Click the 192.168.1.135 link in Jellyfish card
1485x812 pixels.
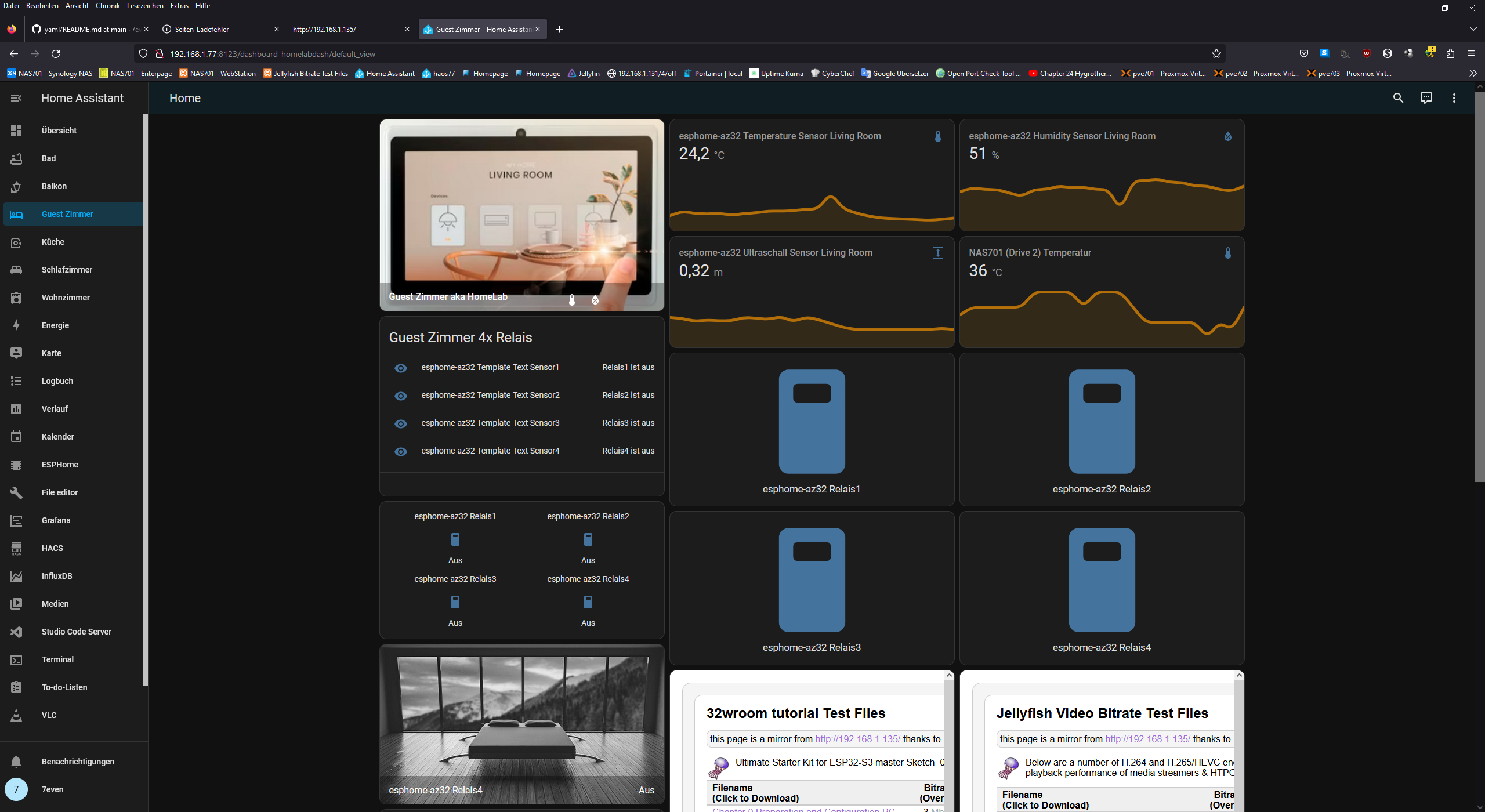[x=1147, y=739]
